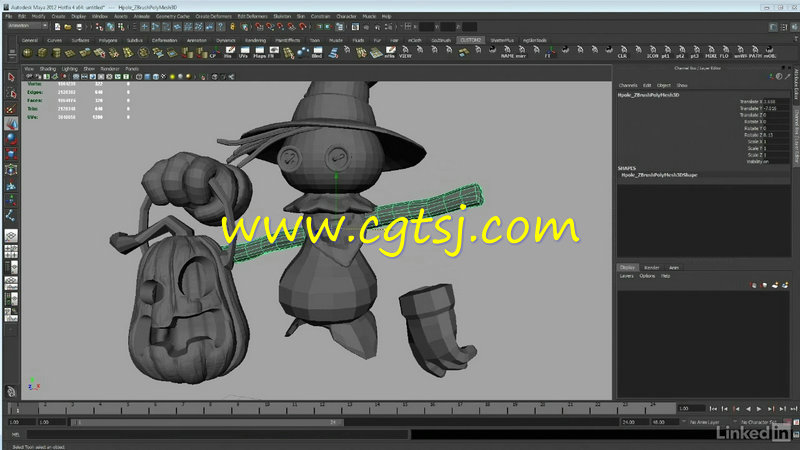
Task: Click the polygon cube shelf icon
Action: point(42,53)
